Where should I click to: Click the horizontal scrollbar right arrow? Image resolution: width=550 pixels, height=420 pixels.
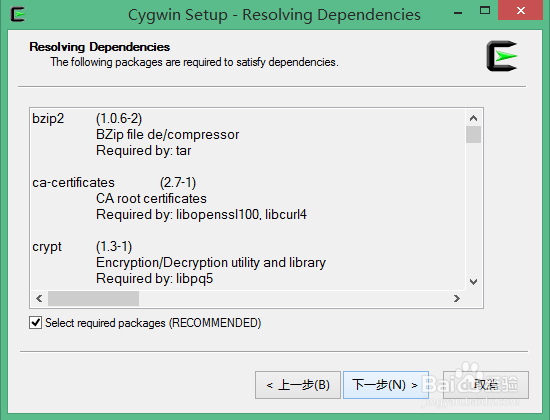coord(457,299)
